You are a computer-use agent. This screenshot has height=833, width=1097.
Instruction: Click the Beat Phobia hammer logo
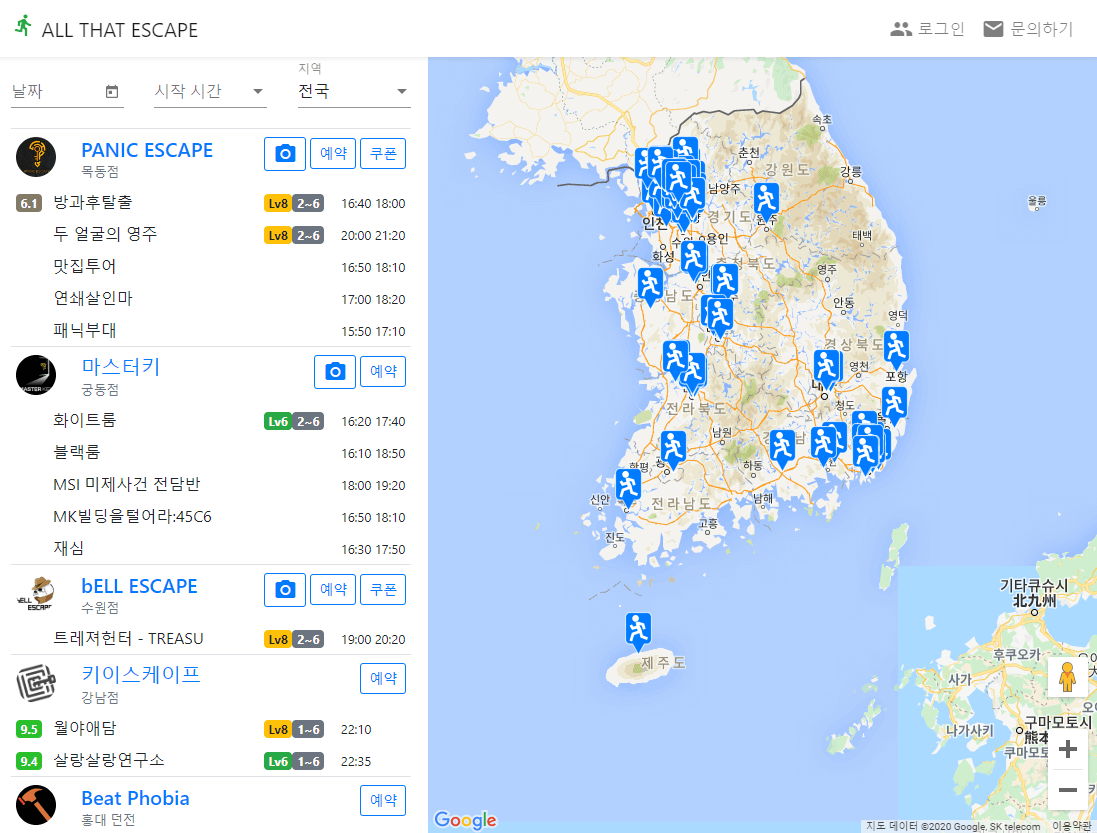36,805
